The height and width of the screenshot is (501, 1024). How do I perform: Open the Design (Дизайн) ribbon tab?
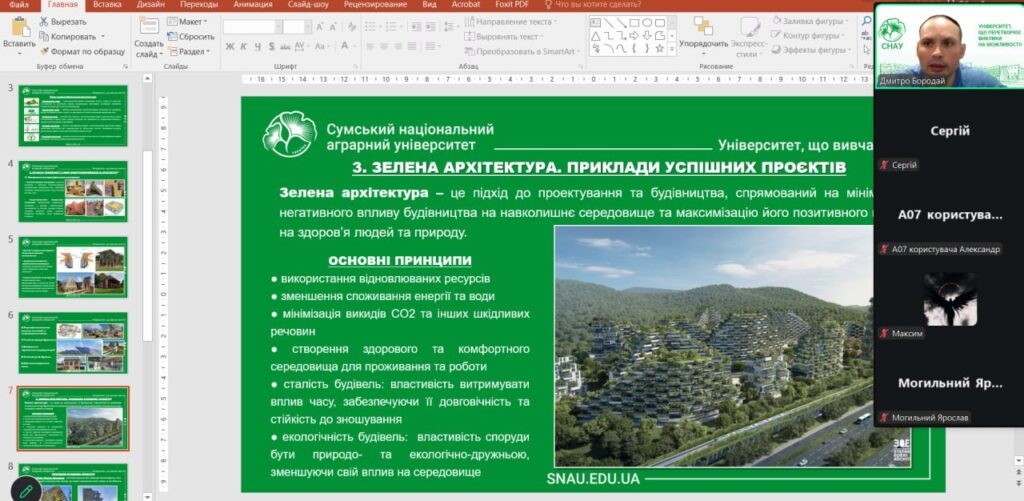coord(151,5)
